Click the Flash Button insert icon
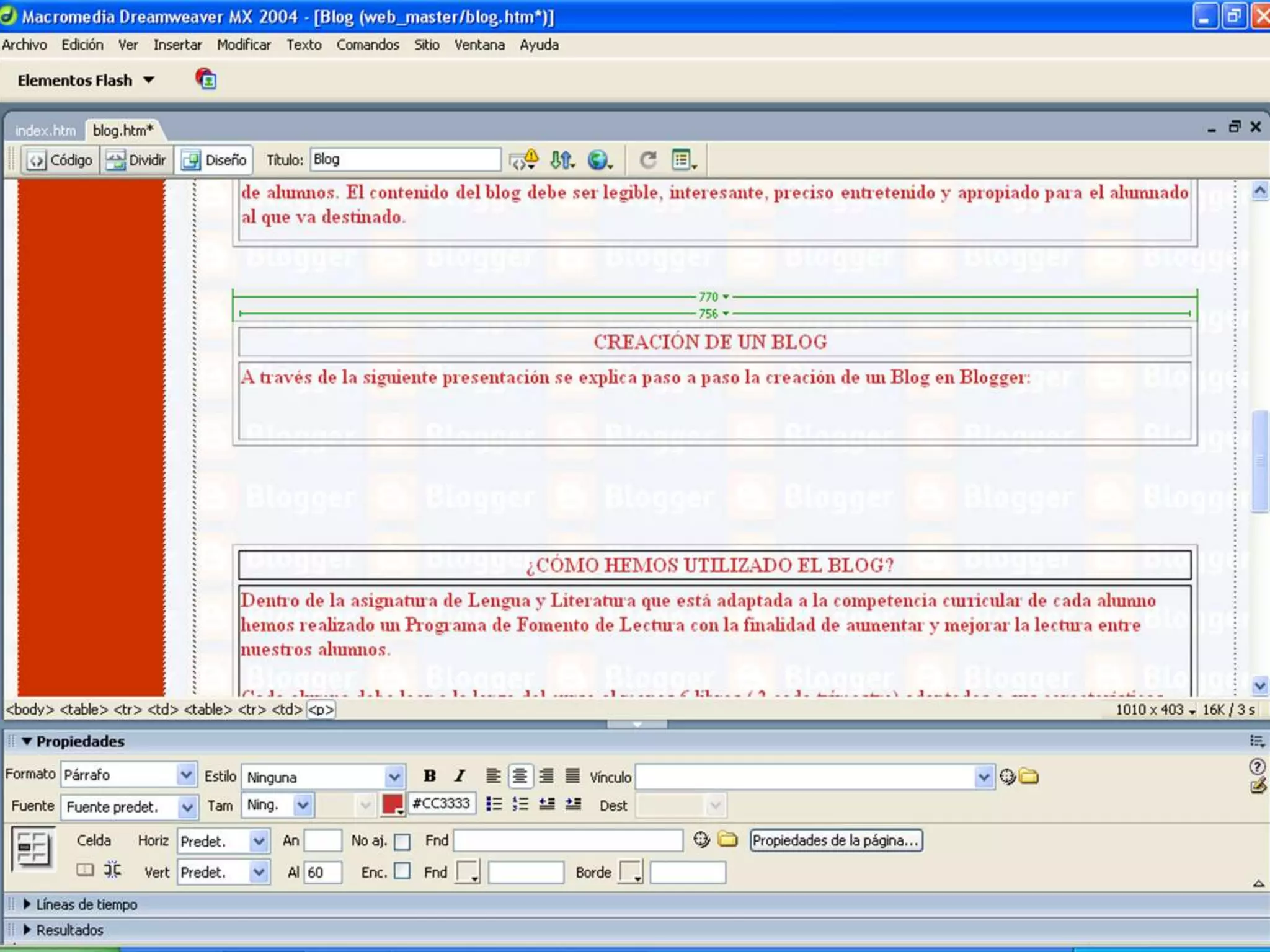This screenshot has height=952, width=1270. coord(206,79)
